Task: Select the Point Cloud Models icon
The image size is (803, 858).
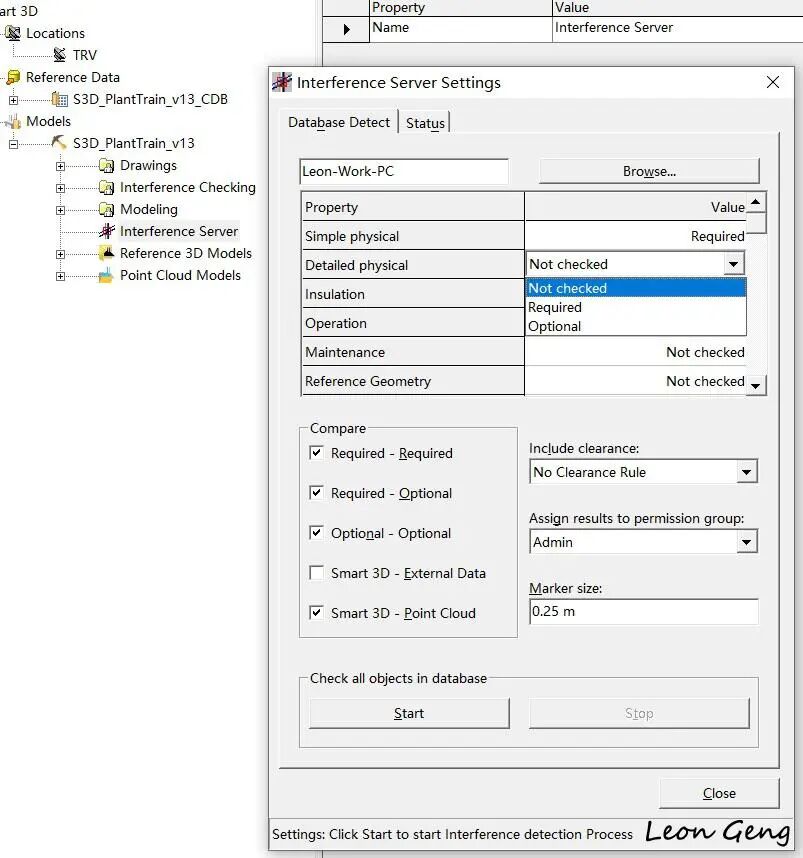Action: pos(106,275)
